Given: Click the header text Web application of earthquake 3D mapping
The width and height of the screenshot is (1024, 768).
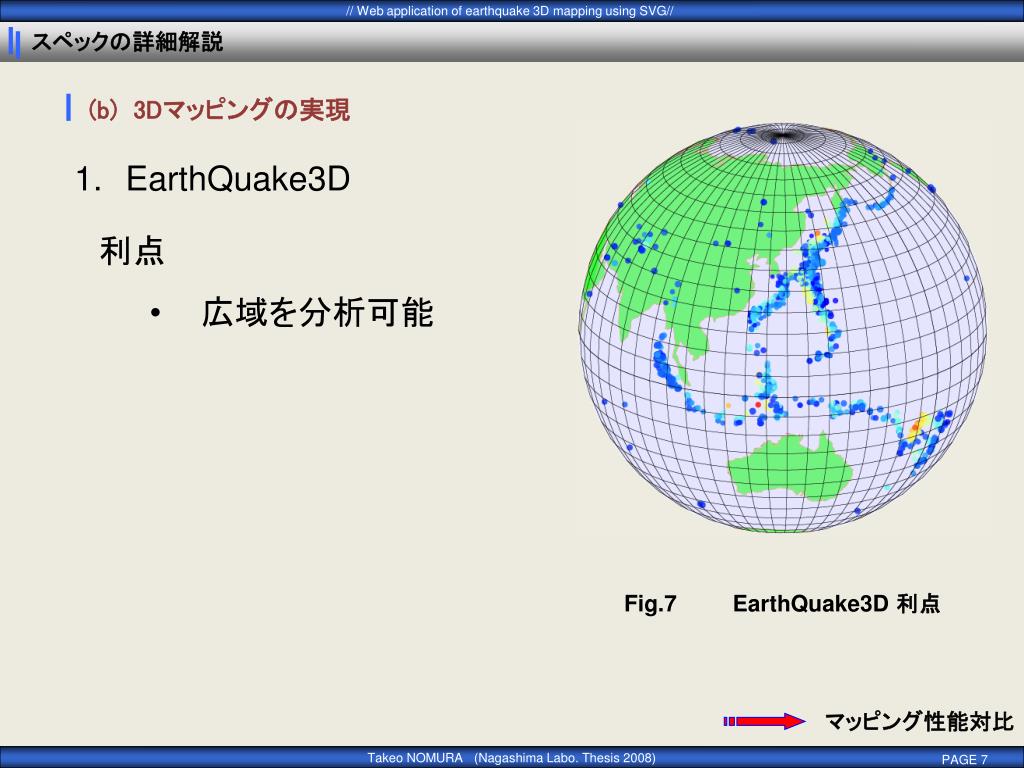Looking at the screenshot, I should (x=511, y=10).
